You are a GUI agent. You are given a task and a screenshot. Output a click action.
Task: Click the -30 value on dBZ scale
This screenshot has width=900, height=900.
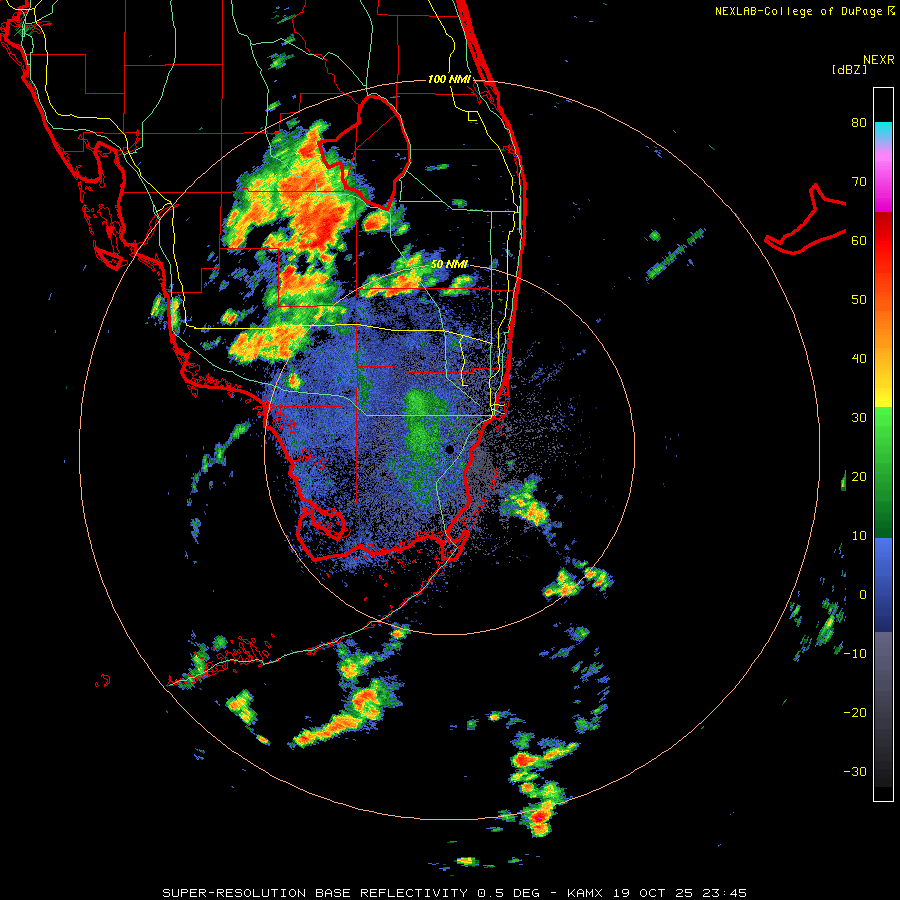tap(855, 772)
